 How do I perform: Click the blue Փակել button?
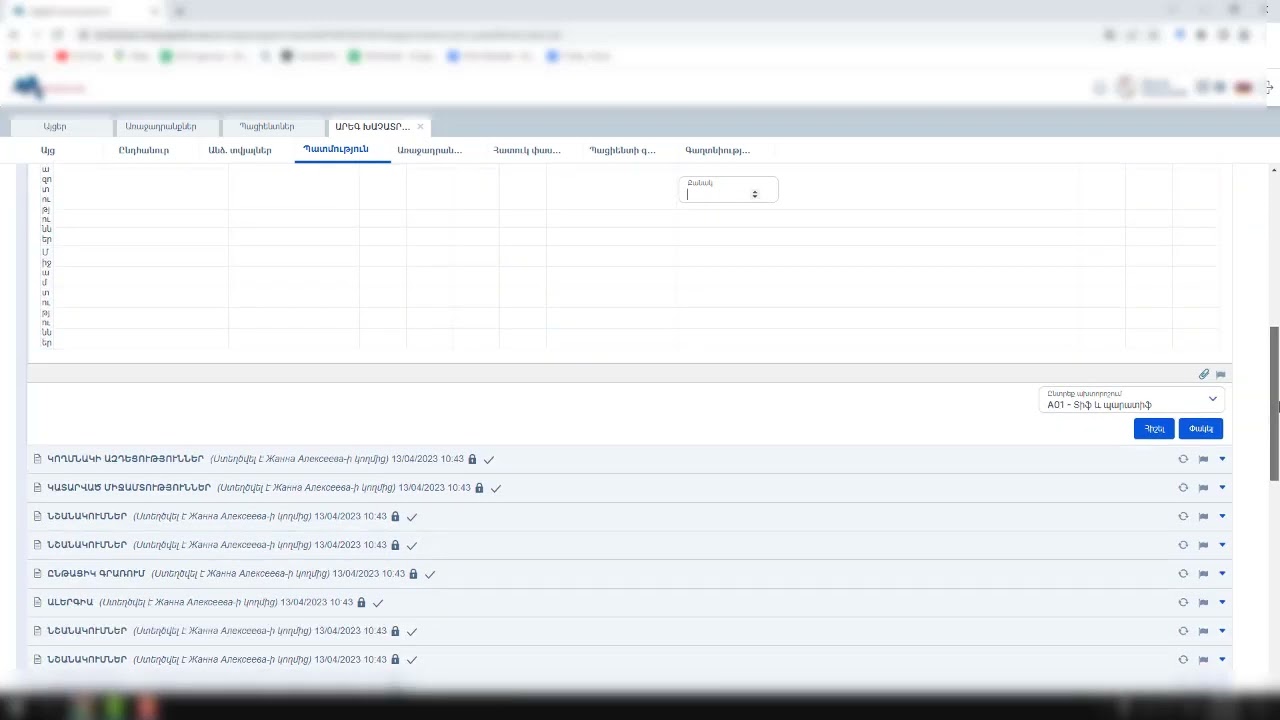click(x=1201, y=429)
